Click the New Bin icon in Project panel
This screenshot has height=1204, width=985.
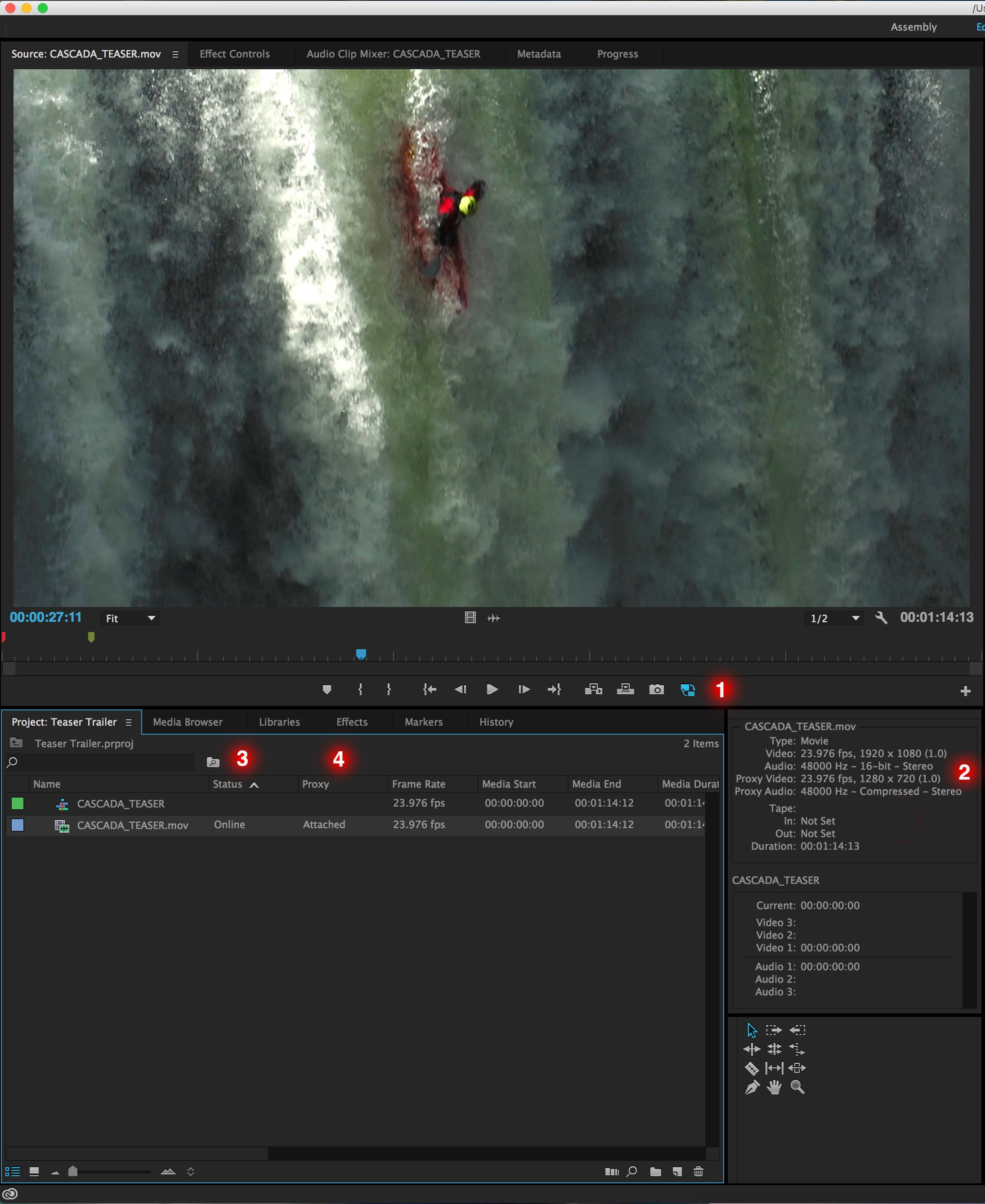pyautogui.click(x=656, y=1172)
